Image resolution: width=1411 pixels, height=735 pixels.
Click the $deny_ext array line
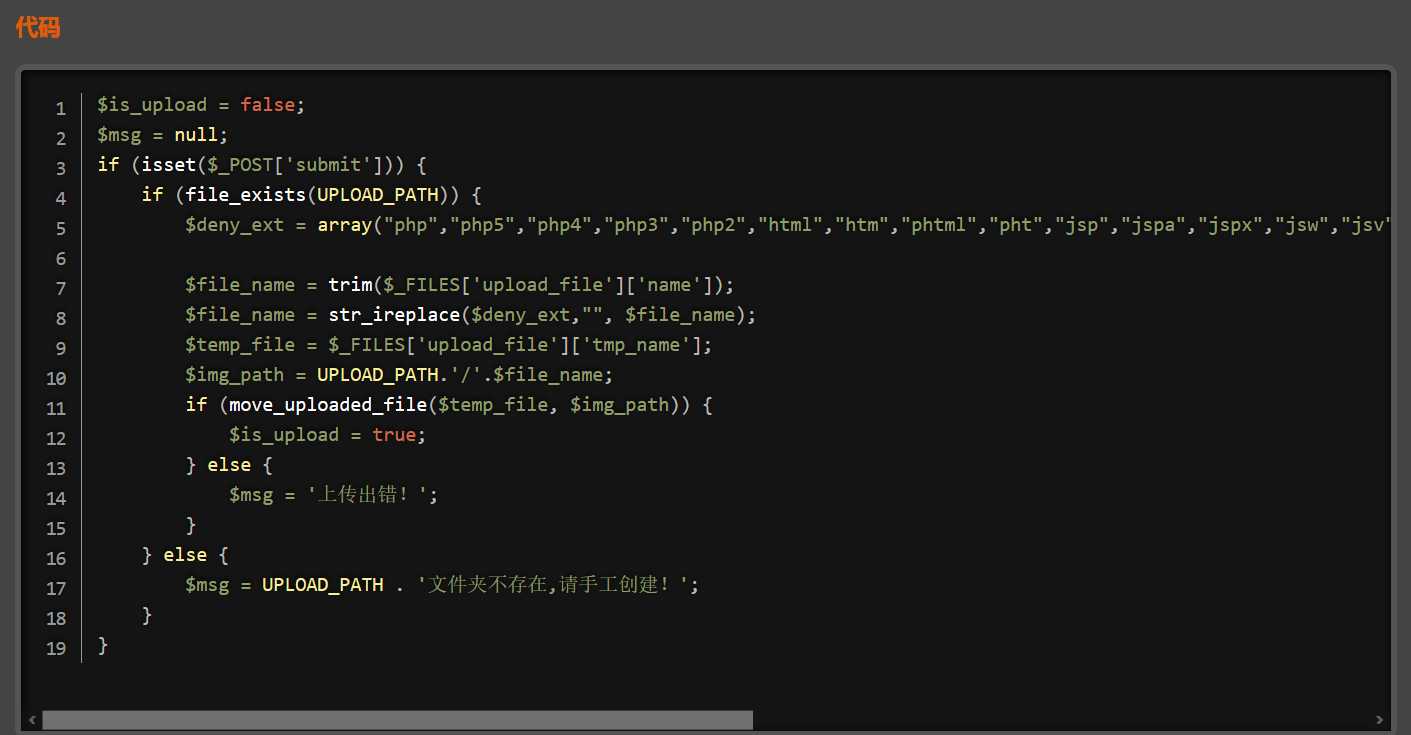(786, 225)
